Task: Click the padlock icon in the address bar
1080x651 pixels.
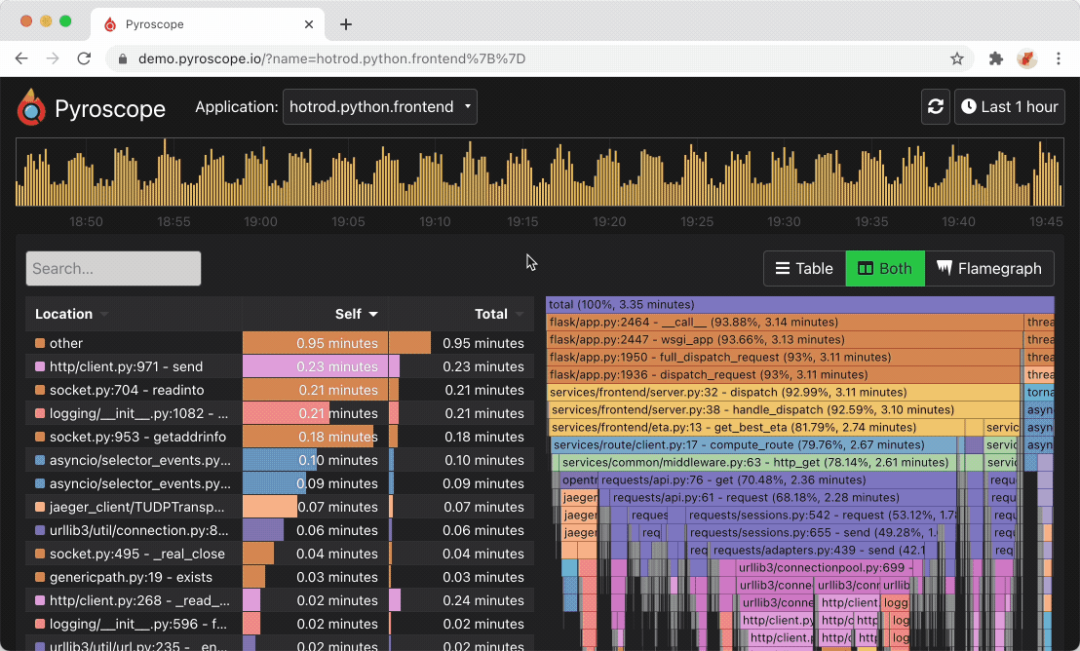Action: pyautogui.click(x=122, y=59)
